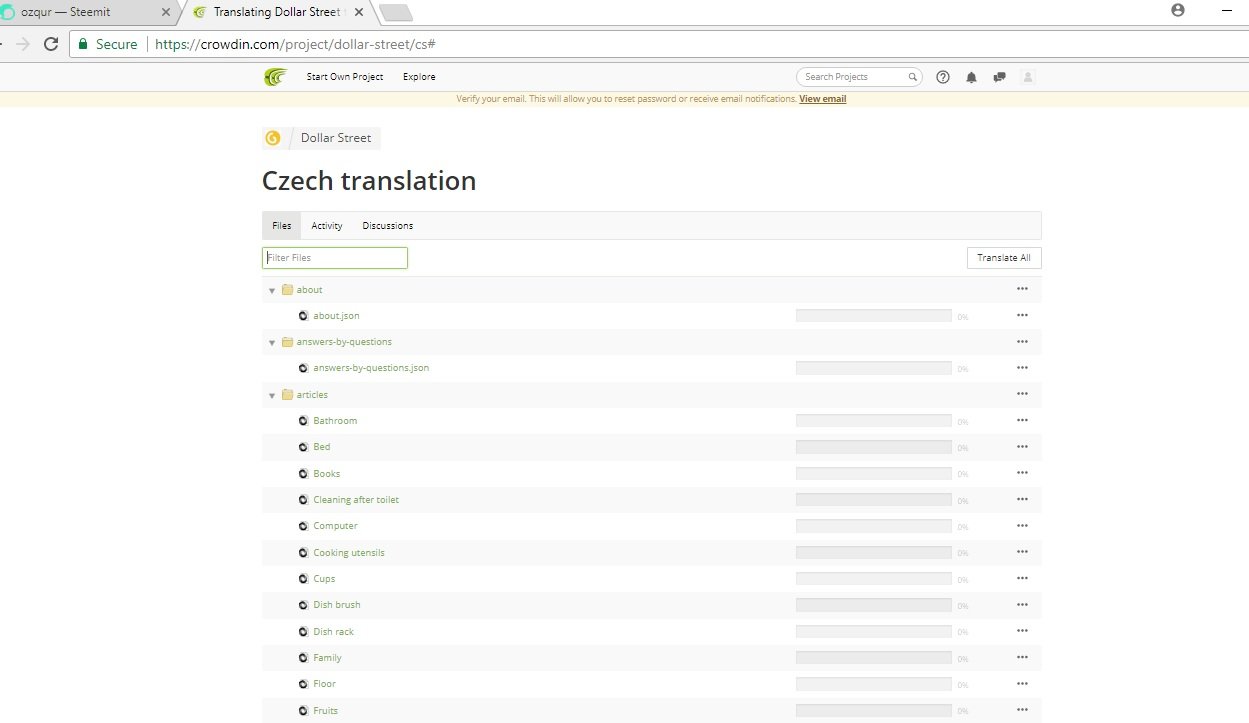Image resolution: width=1249 pixels, height=723 pixels.
Task: Click the answers-by-questions folder icon
Action: pyautogui.click(x=287, y=342)
